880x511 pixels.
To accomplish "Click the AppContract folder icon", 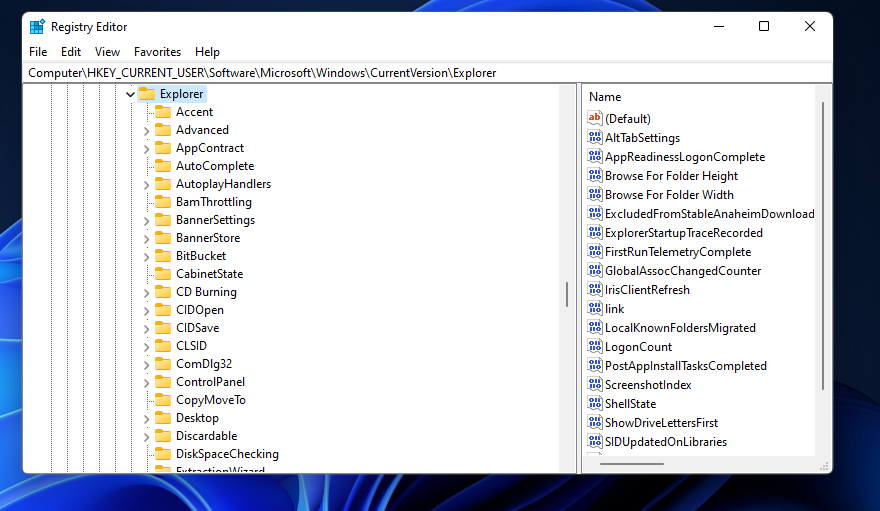I will coord(163,148).
